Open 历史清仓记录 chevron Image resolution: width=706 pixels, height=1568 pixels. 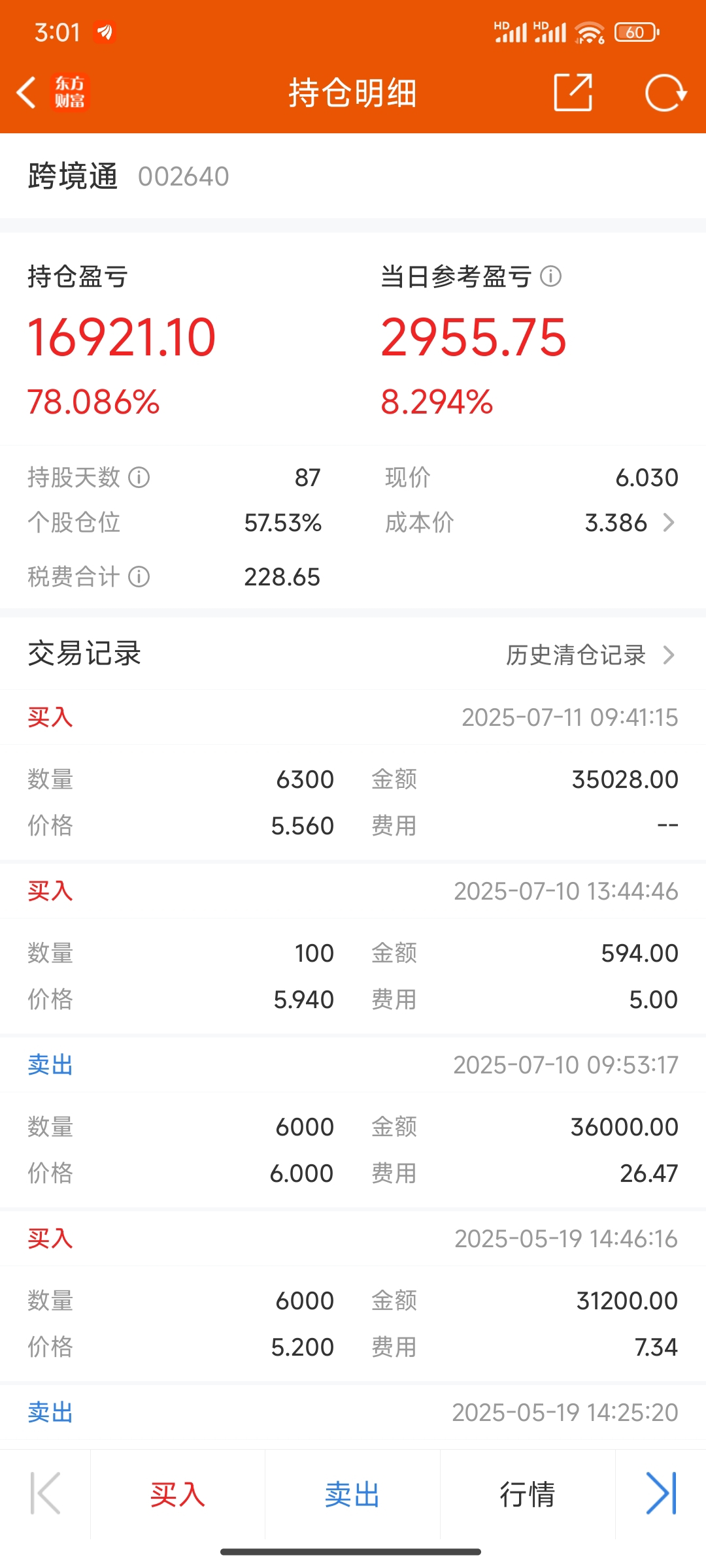point(668,655)
